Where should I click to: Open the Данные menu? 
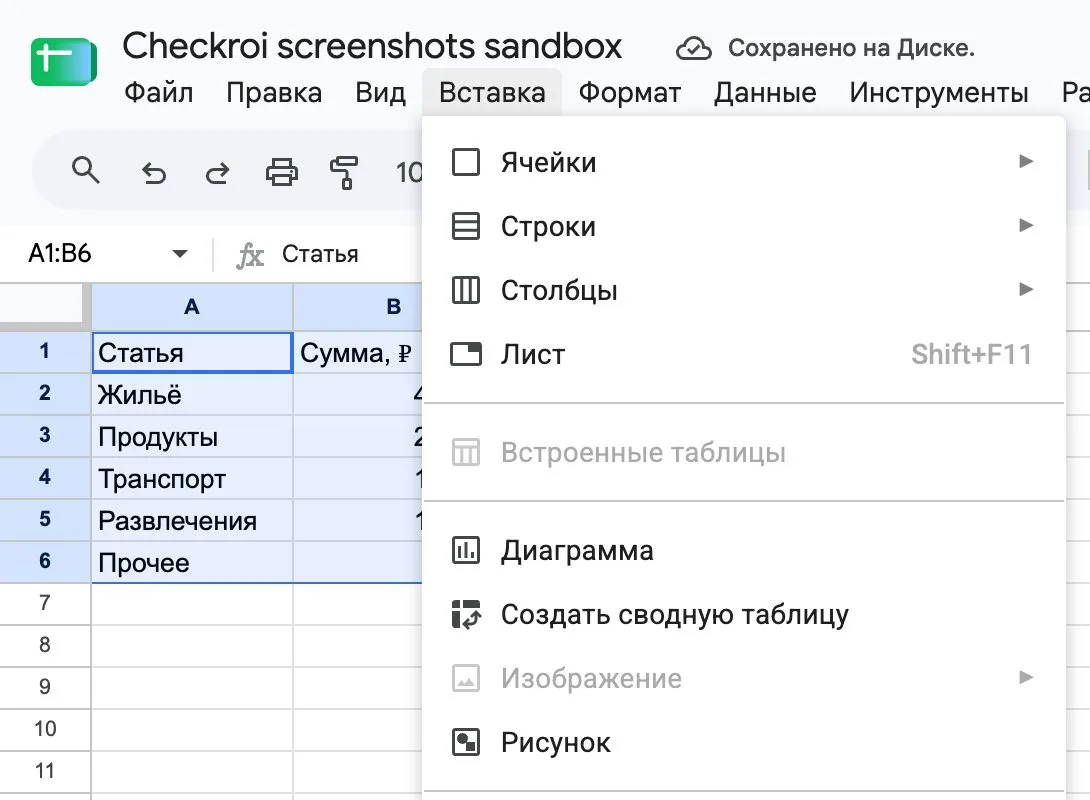coord(765,92)
